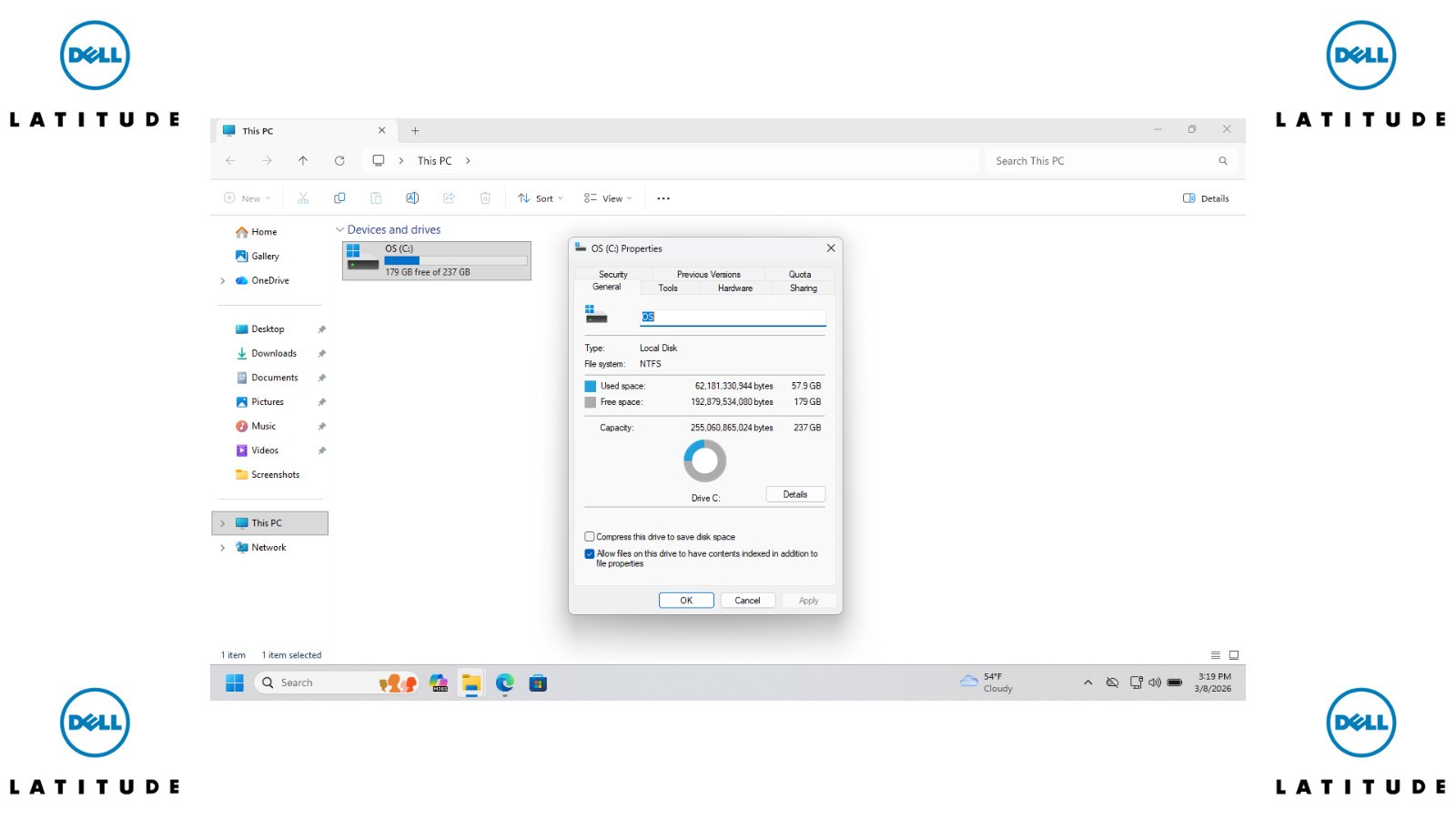Close the This PC tab
This screenshot has height=819, width=1456.
[382, 131]
